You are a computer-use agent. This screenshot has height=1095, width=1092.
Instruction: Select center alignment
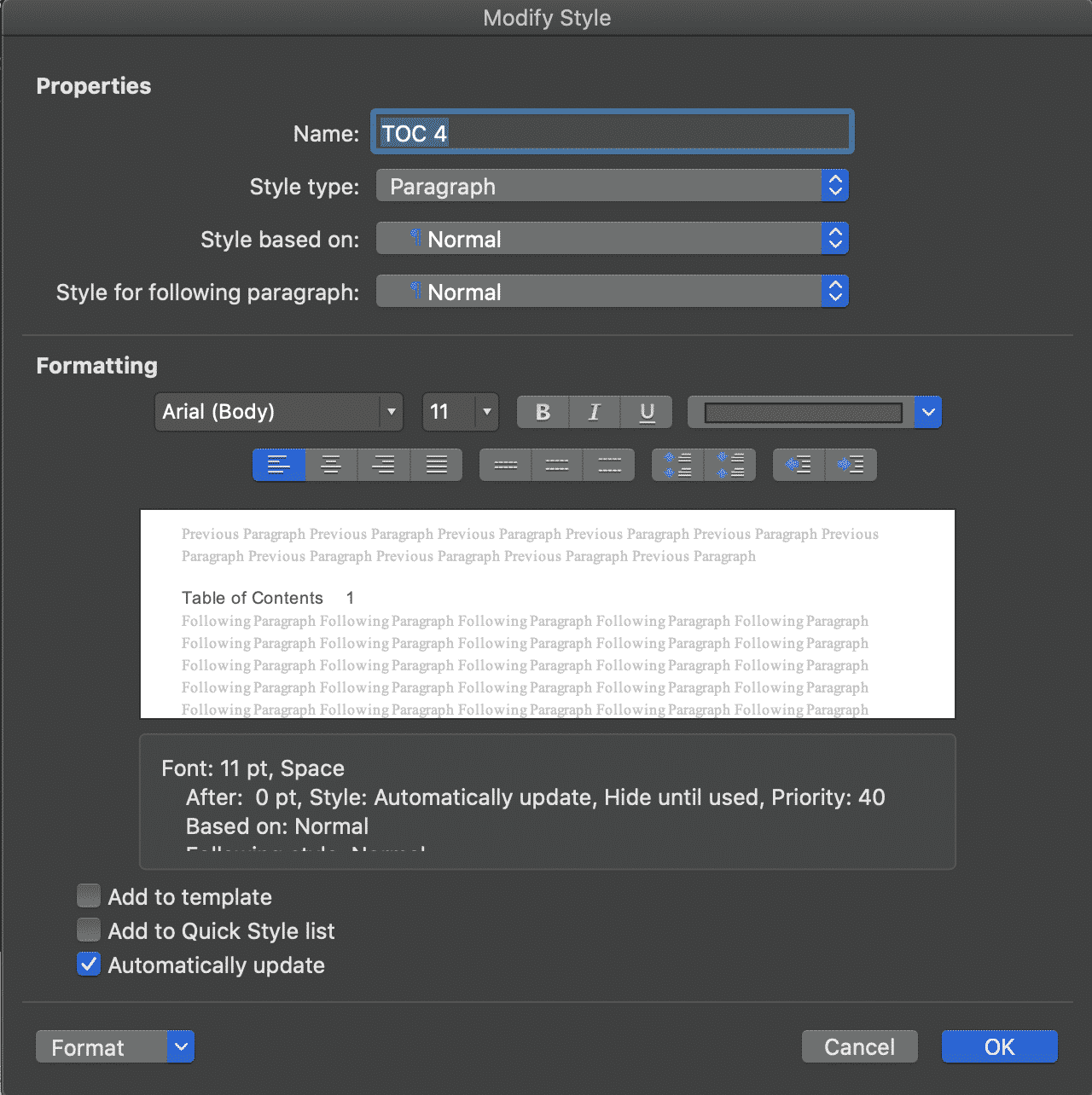(x=331, y=465)
